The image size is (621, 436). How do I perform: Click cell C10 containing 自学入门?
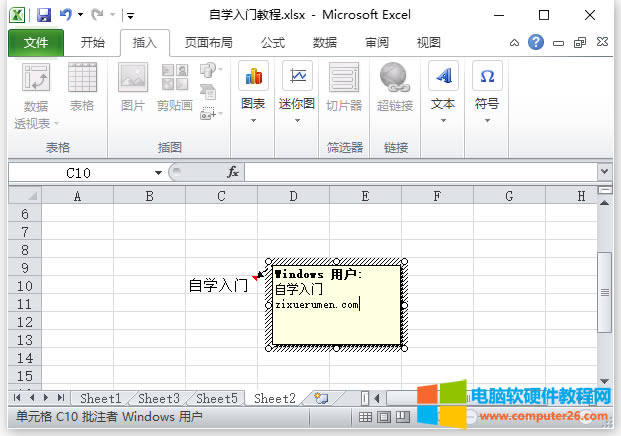[221, 286]
